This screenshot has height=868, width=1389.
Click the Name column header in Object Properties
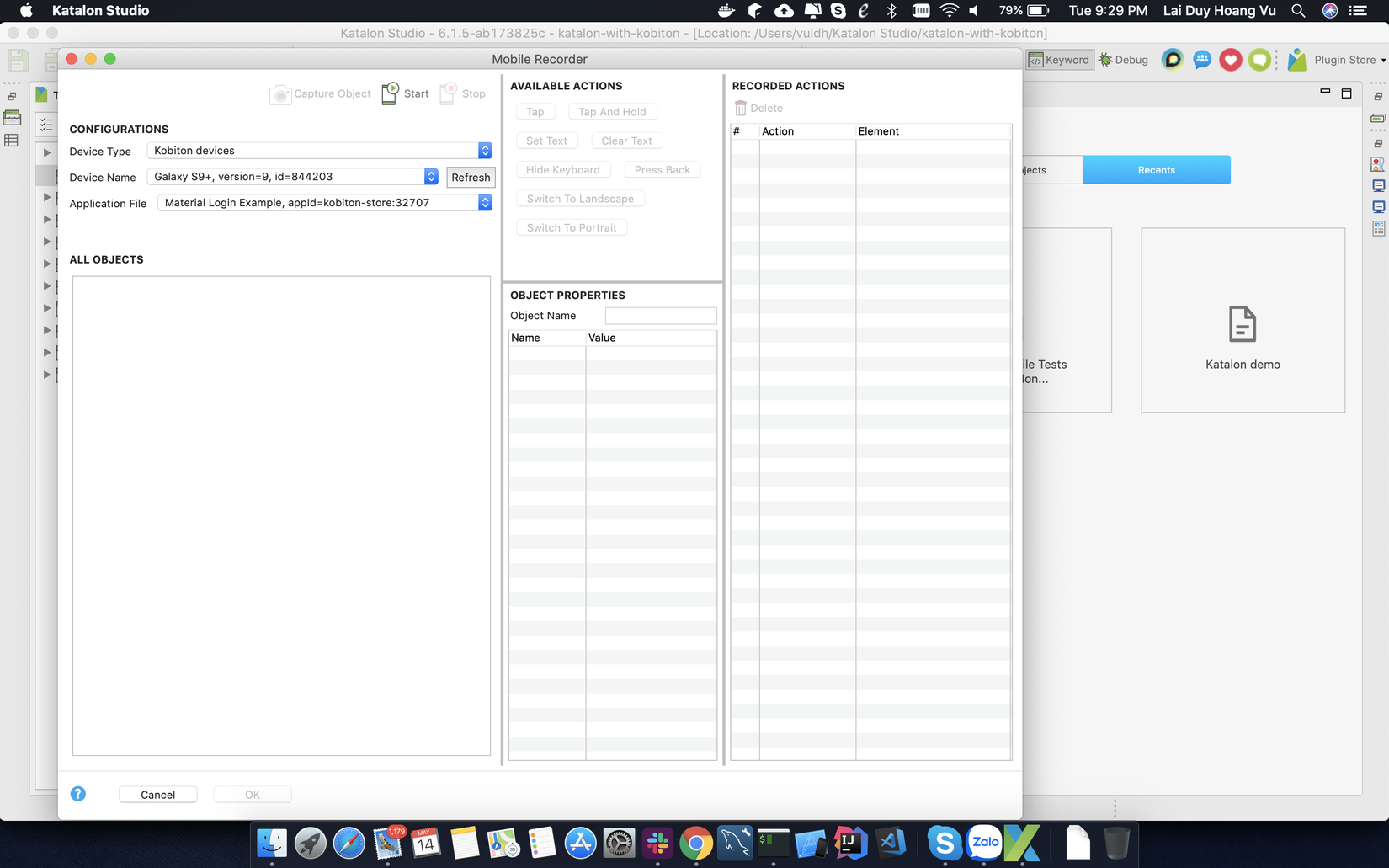(x=547, y=338)
